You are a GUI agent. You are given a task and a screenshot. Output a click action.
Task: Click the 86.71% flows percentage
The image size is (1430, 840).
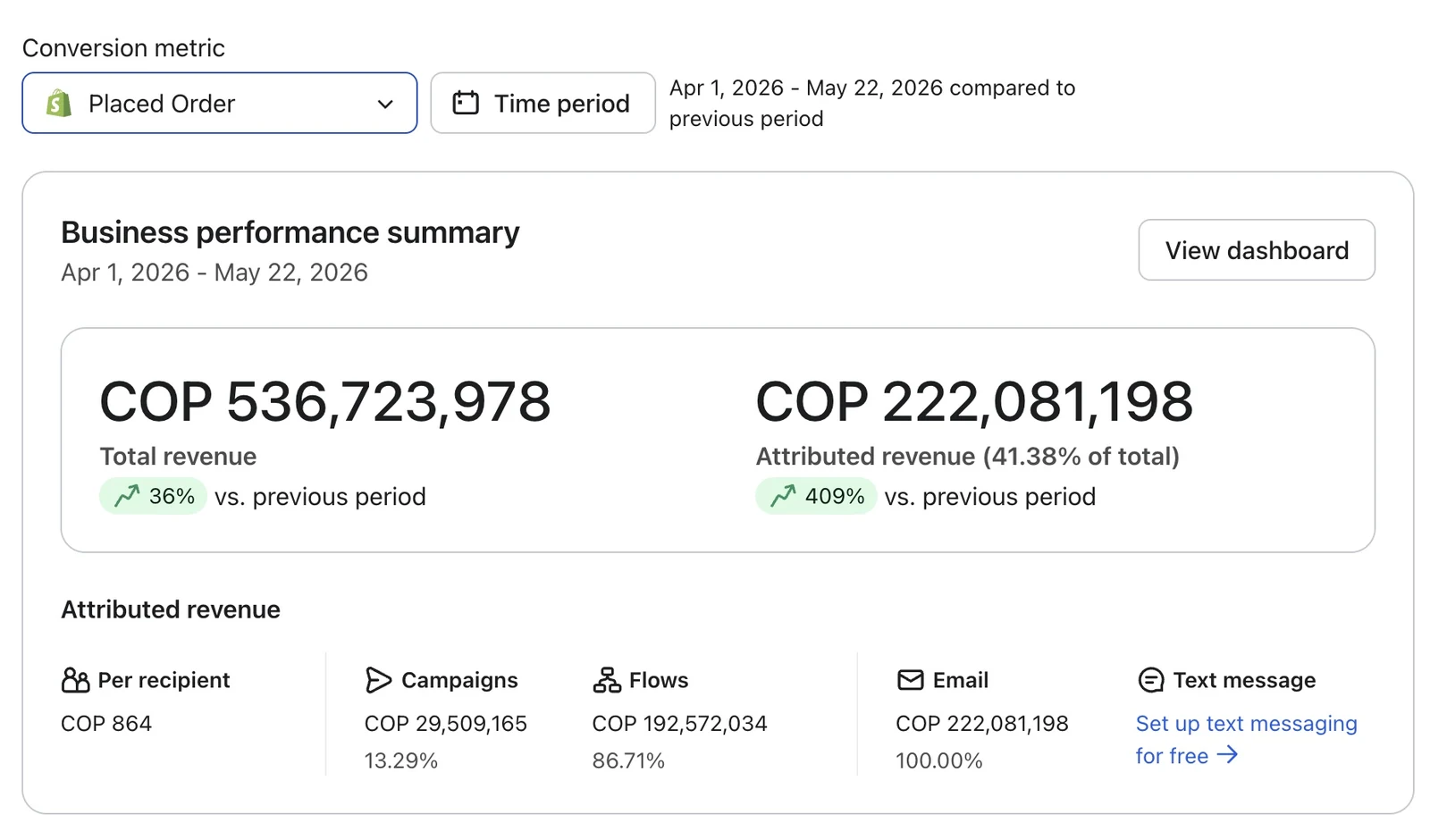[628, 761]
